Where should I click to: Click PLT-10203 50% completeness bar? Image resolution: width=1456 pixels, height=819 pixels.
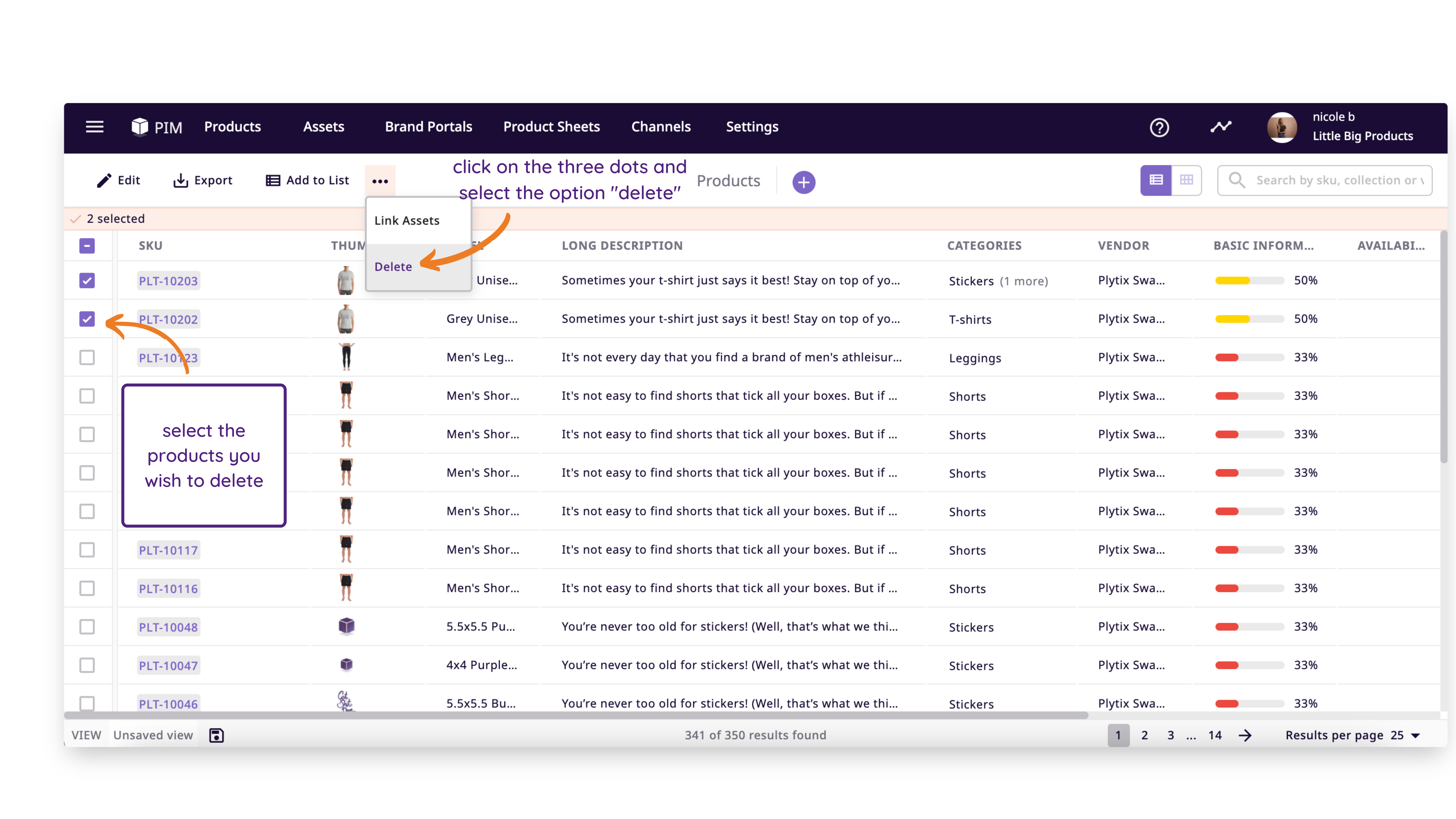1250,280
